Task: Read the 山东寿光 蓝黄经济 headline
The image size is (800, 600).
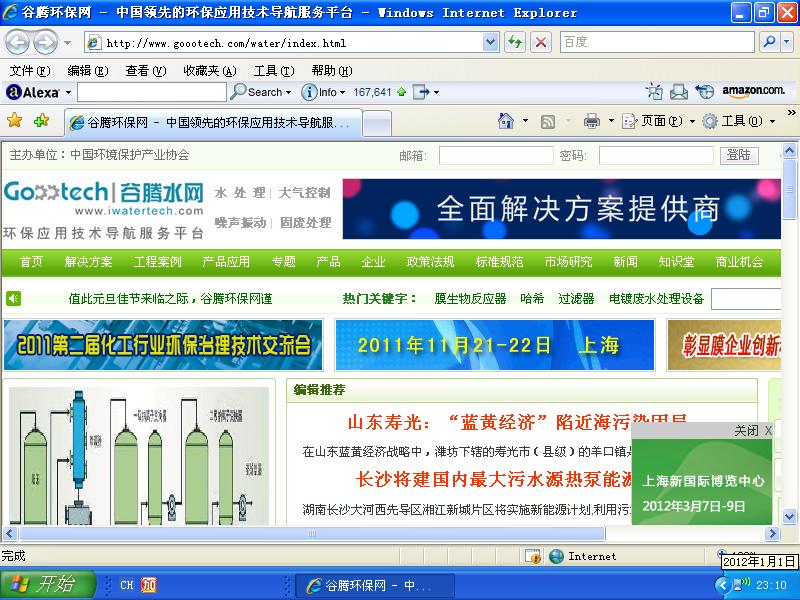Action: [x=516, y=422]
